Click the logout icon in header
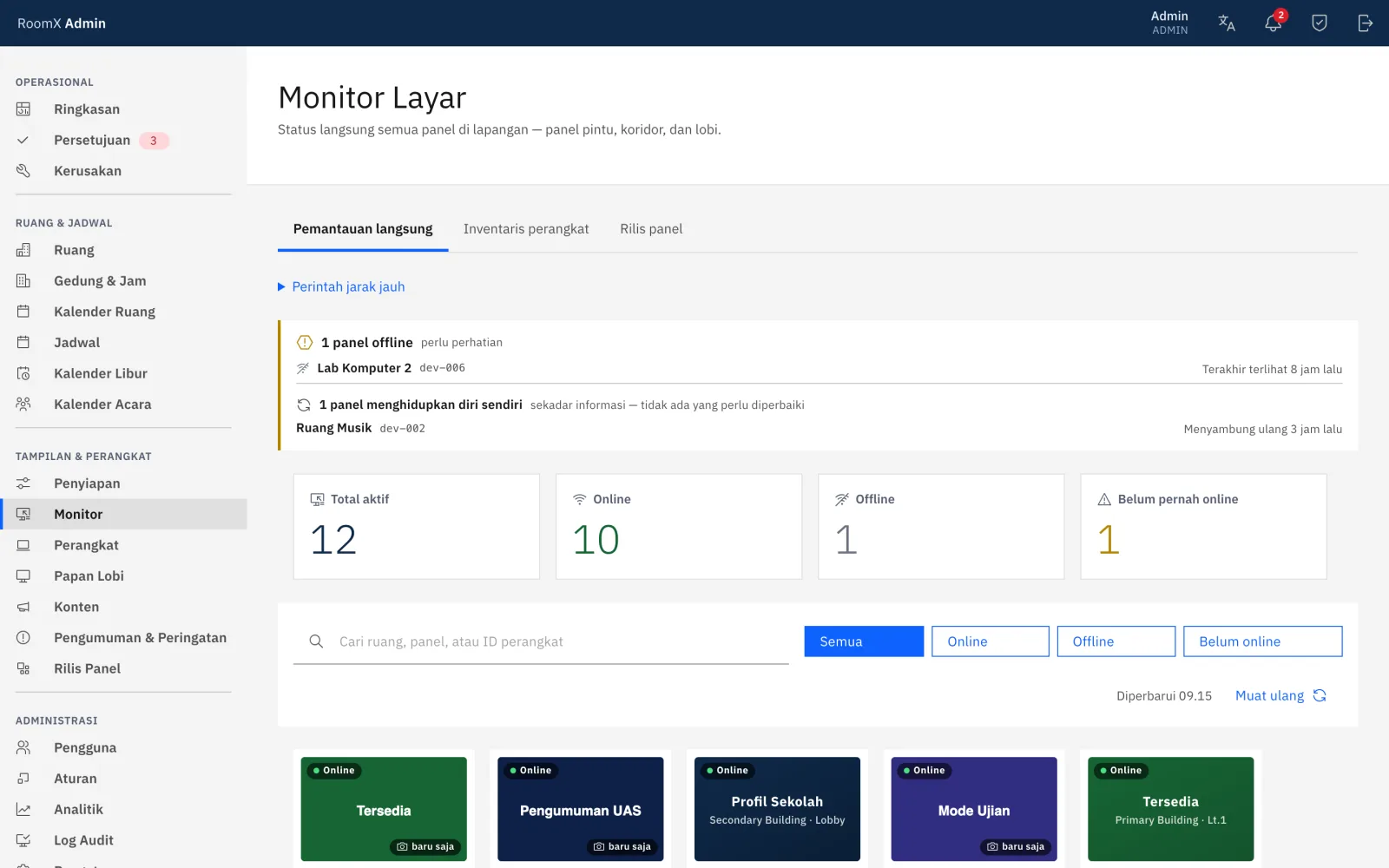 tap(1366, 23)
